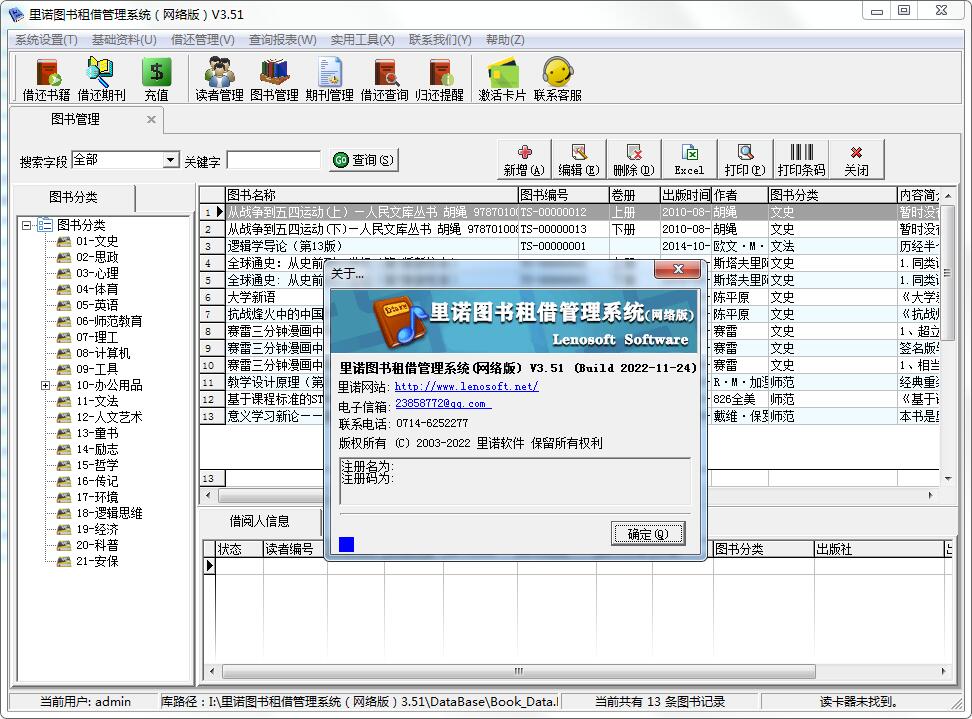Select the 19-经济 category
Screen dimensions: 972x719
pyautogui.click(x=97, y=529)
